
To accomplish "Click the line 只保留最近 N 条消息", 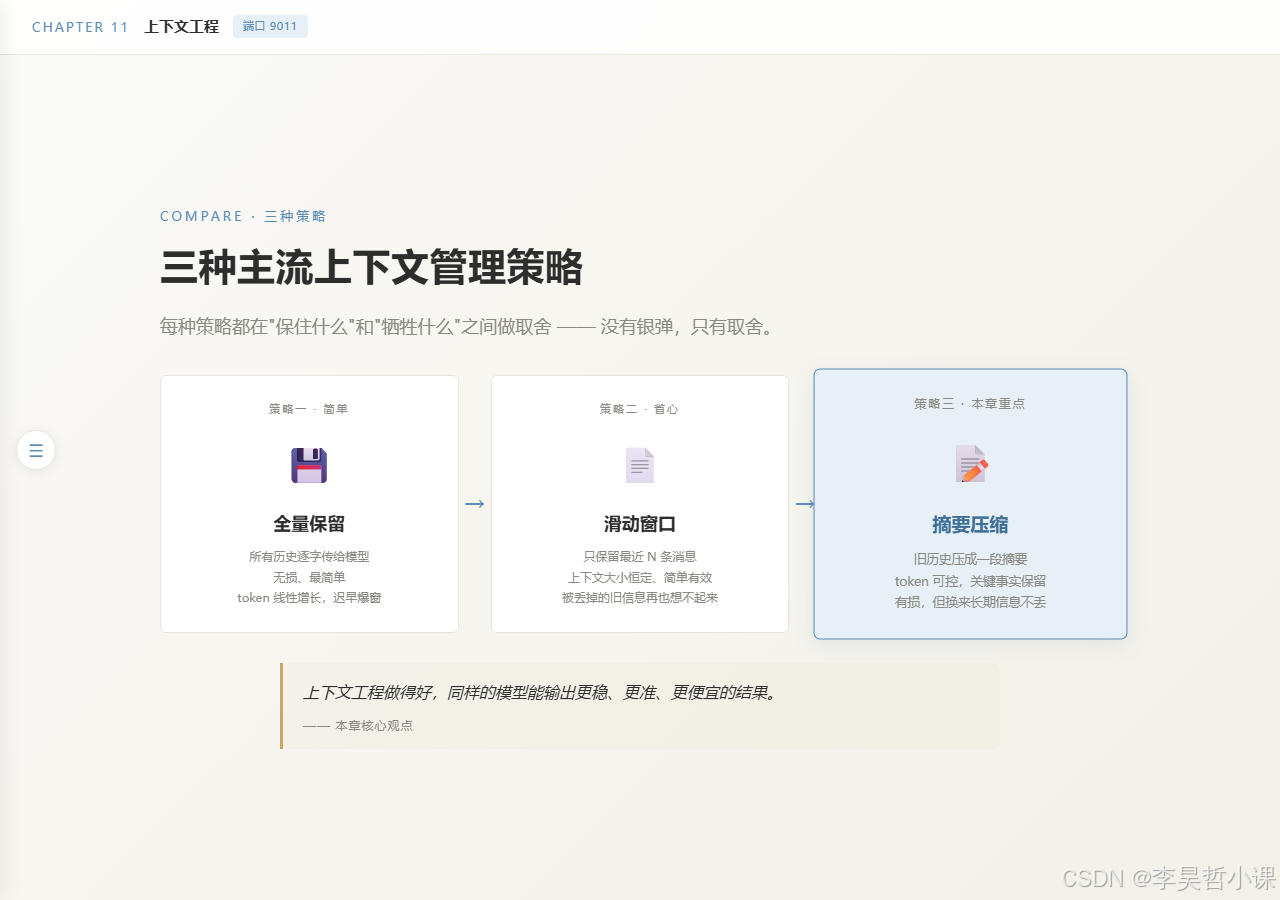I will (640, 557).
